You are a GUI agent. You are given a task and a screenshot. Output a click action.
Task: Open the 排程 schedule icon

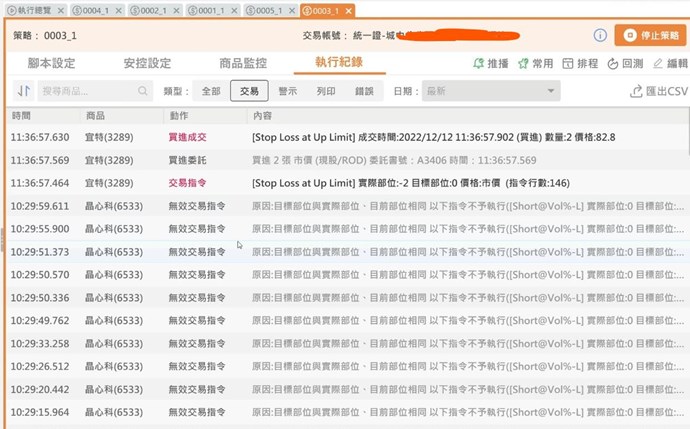tap(580, 63)
